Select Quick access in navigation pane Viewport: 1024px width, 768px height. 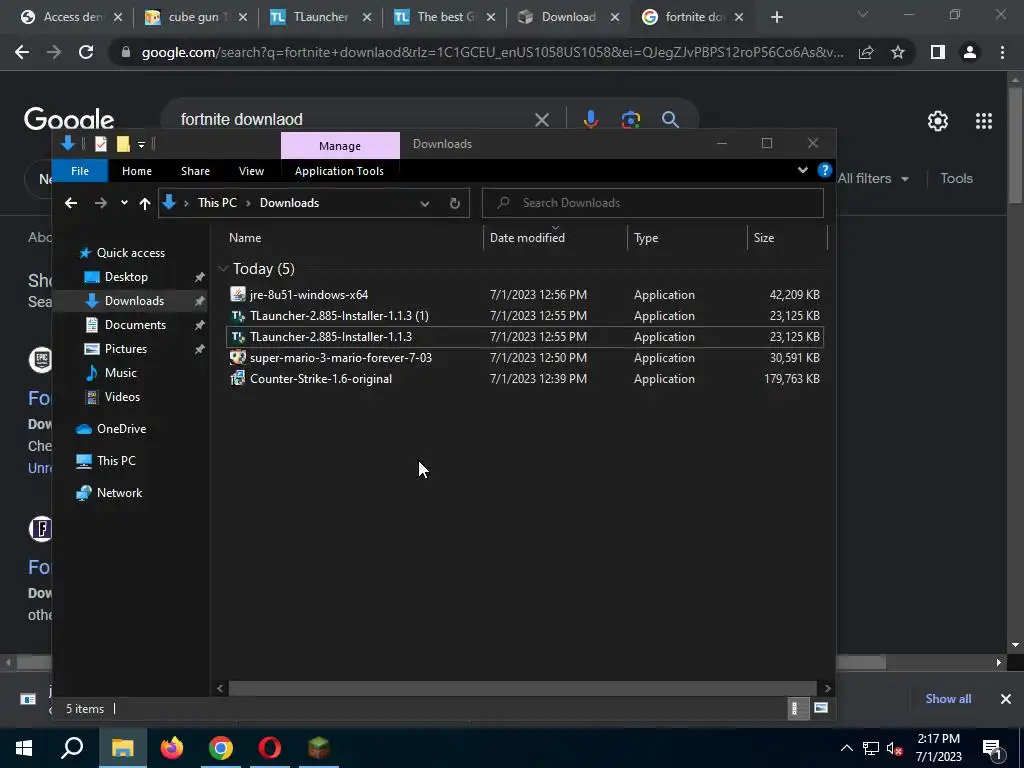pyautogui.click(x=131, y=253)
